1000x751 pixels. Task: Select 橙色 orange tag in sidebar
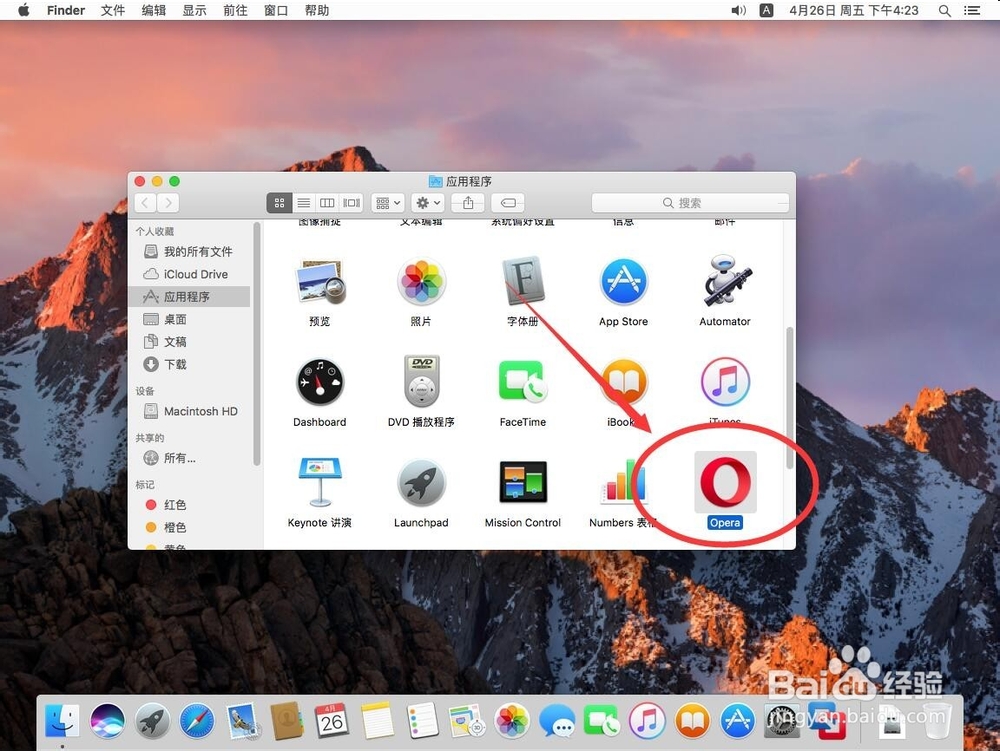(x=189, y=527)
